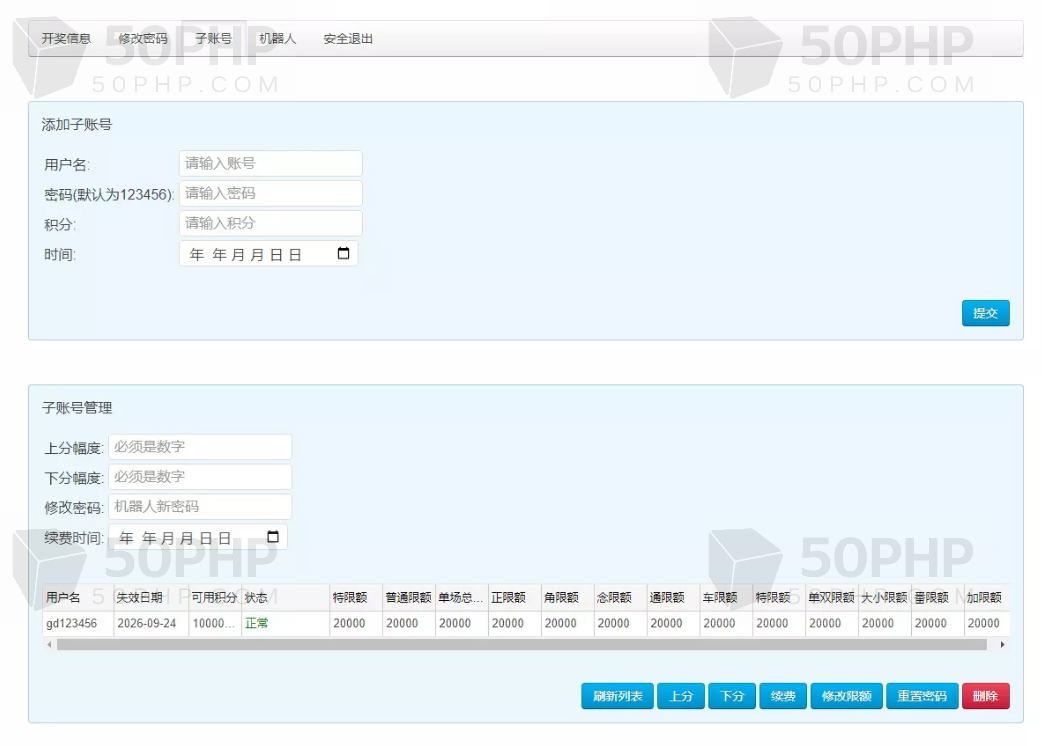1042x746 pixels.
Task: Open the 机器人 menu item
Action: (x=277, y=39)
